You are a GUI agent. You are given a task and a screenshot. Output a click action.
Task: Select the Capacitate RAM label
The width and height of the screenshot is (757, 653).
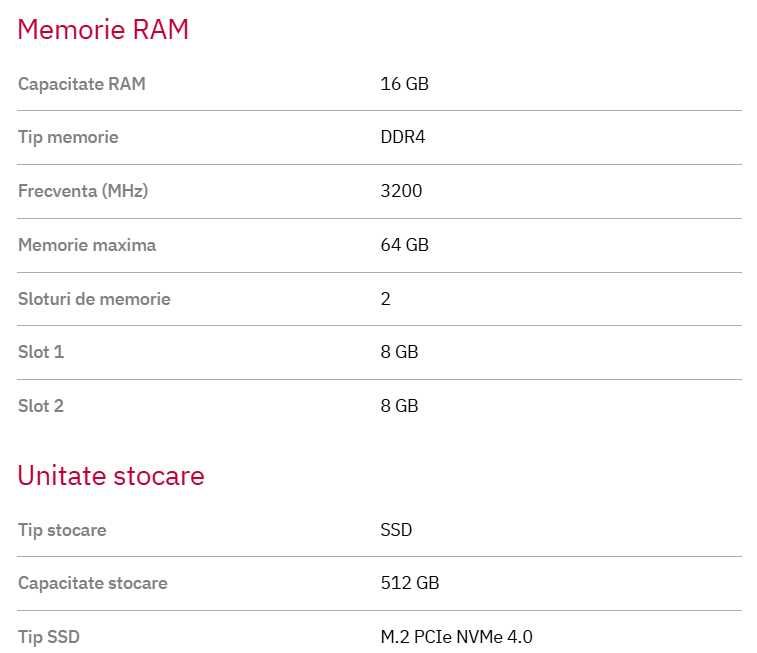click(82, 84)
